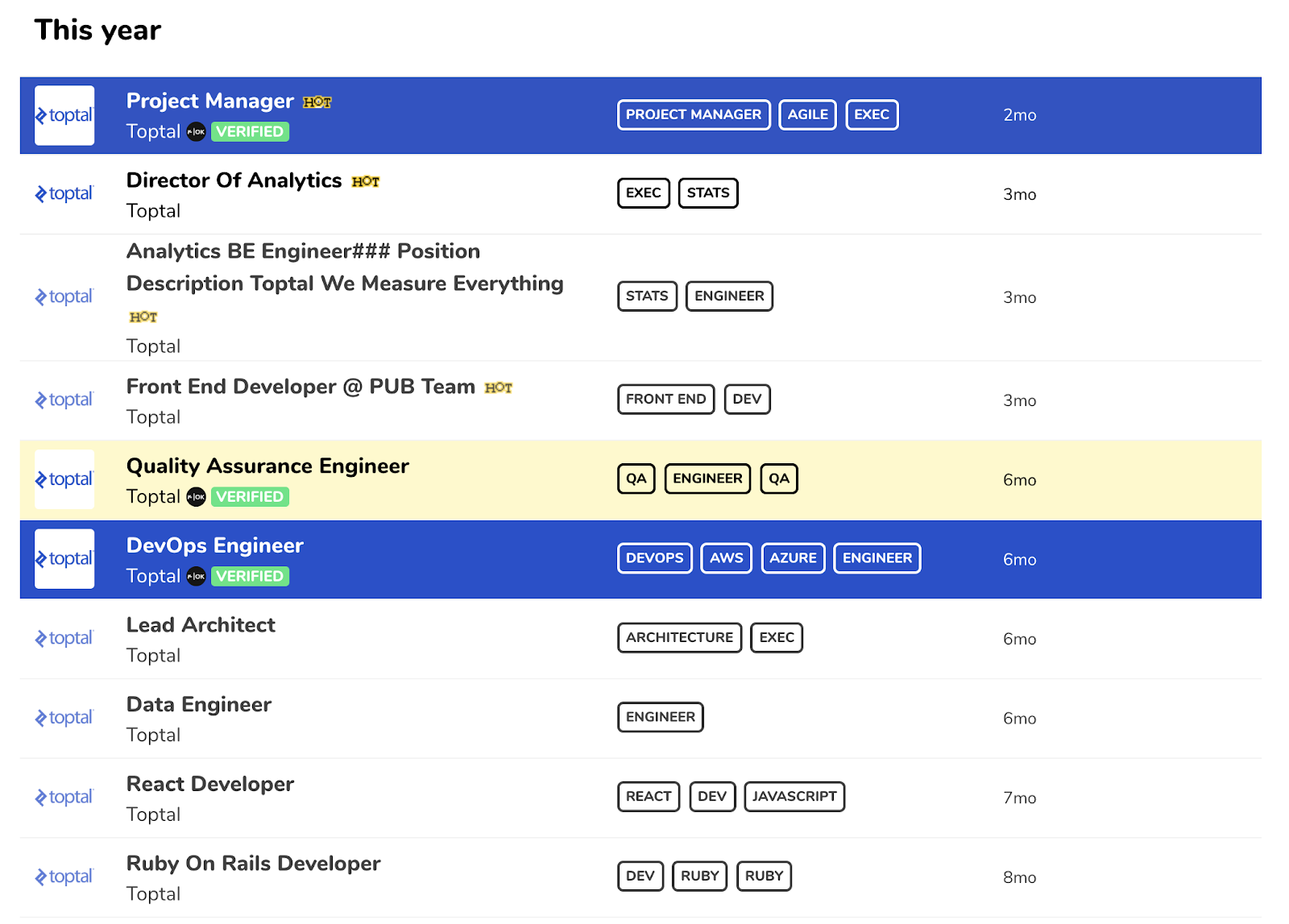Click the 2mo age in the Project Manager row
The height and width of the screenshot is (924, 1289).
(x=1020, y=115)
